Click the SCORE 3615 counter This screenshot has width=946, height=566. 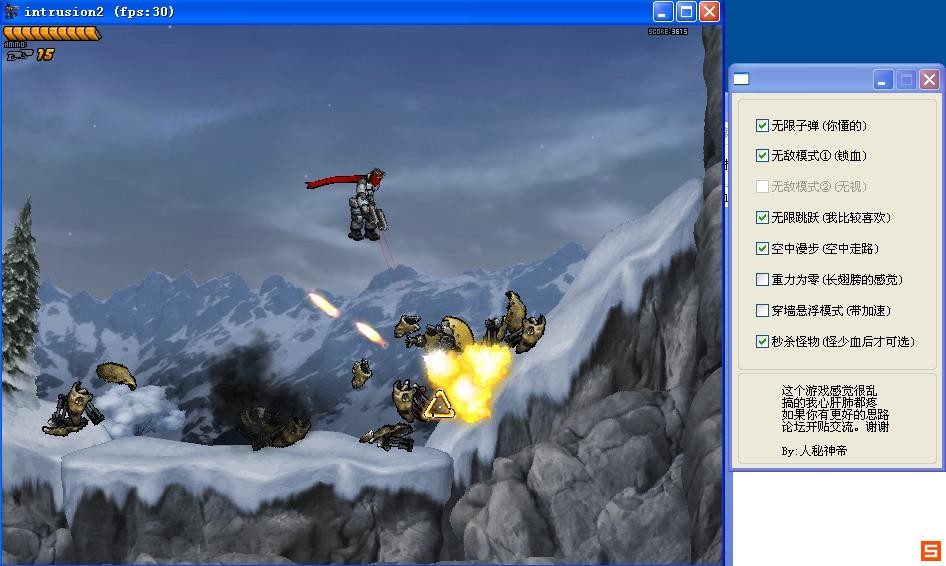tap(667, 32)
